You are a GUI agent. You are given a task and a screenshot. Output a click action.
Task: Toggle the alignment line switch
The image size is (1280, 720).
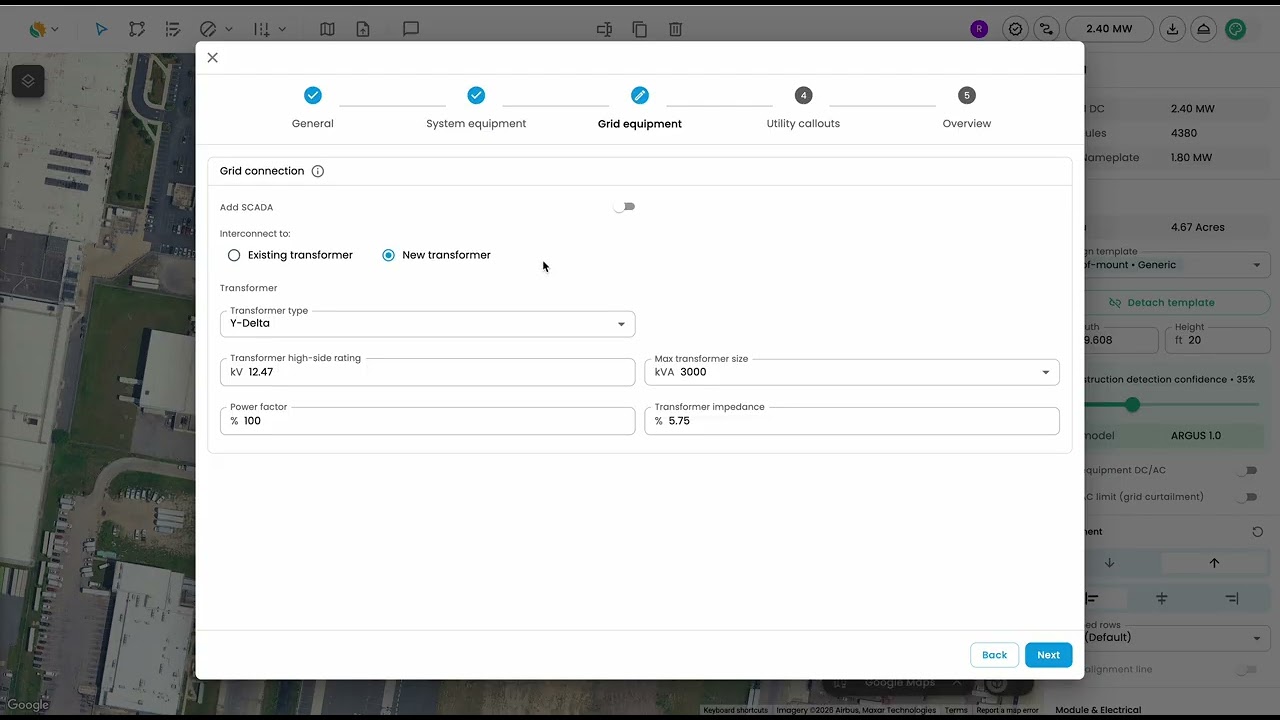point(1247,669)
